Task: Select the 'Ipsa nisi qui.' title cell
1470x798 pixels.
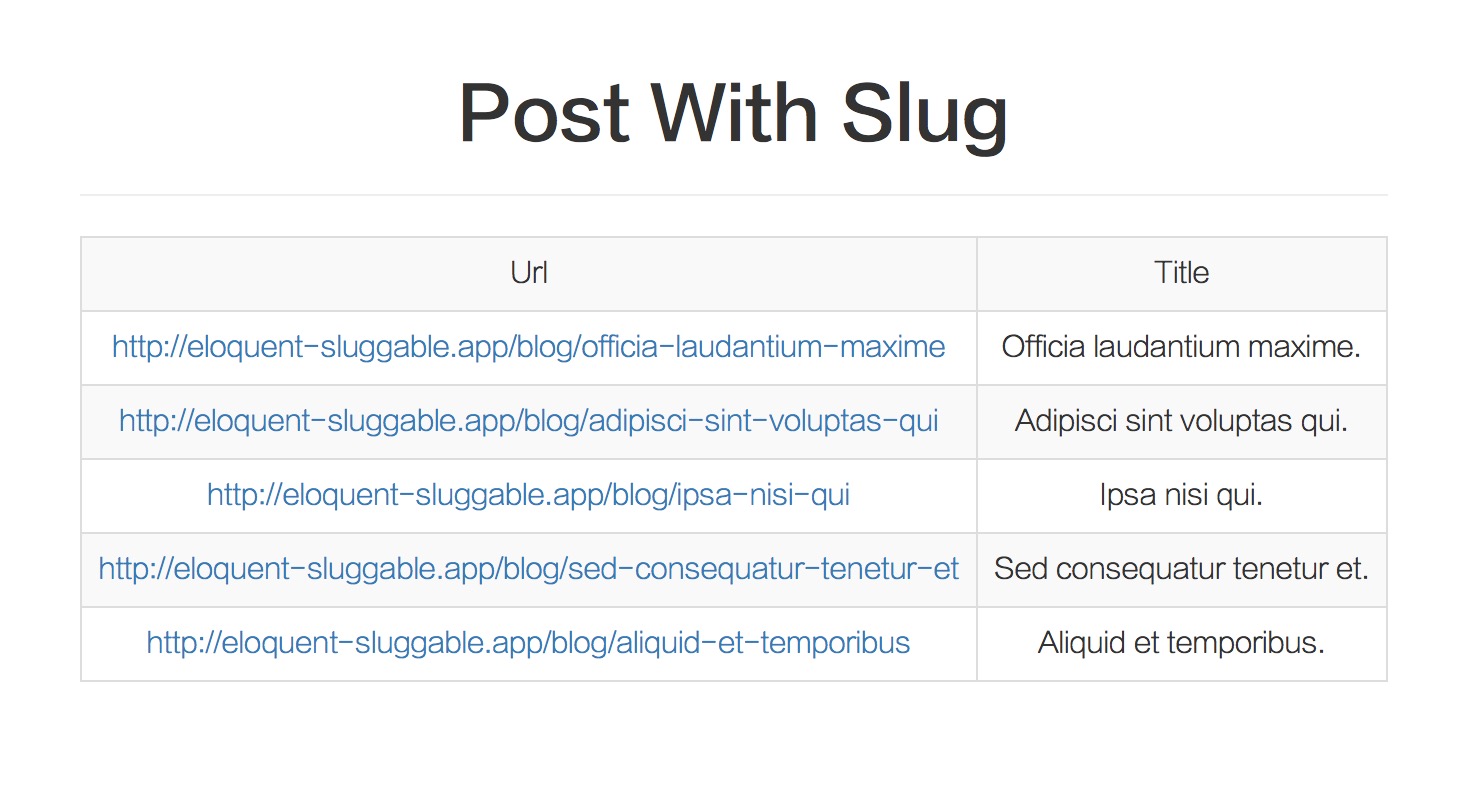Action: tap(1181, 495)
